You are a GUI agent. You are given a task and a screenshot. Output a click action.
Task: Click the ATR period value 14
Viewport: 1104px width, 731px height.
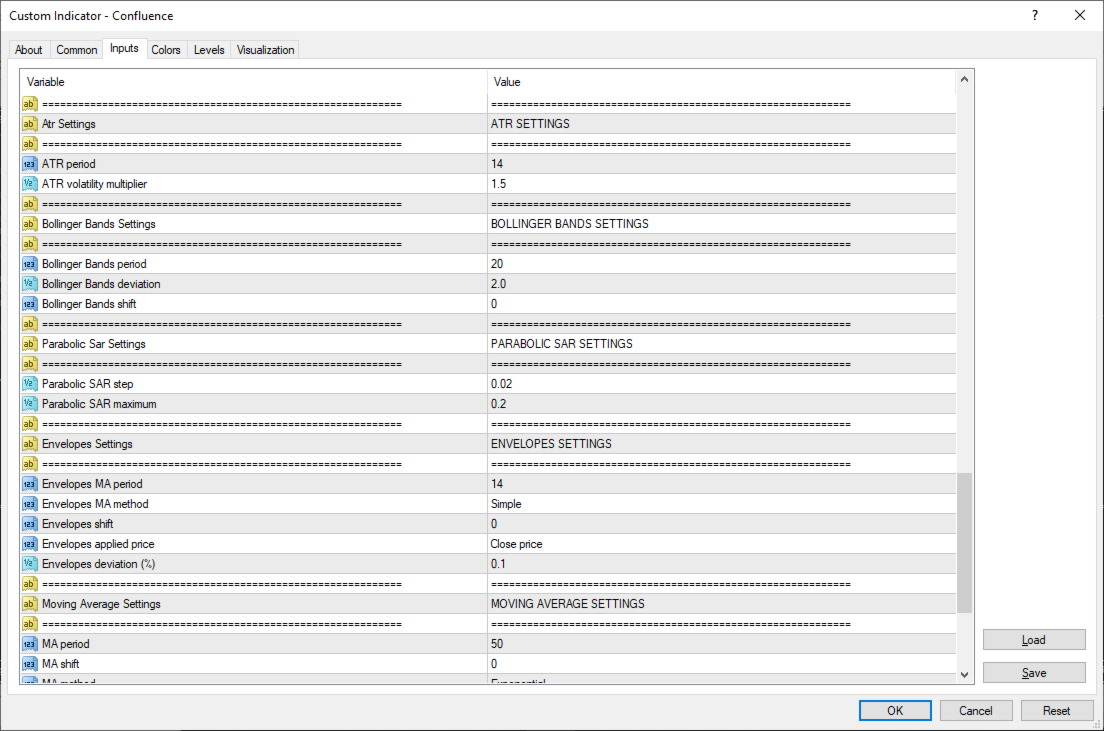[497, 164]
